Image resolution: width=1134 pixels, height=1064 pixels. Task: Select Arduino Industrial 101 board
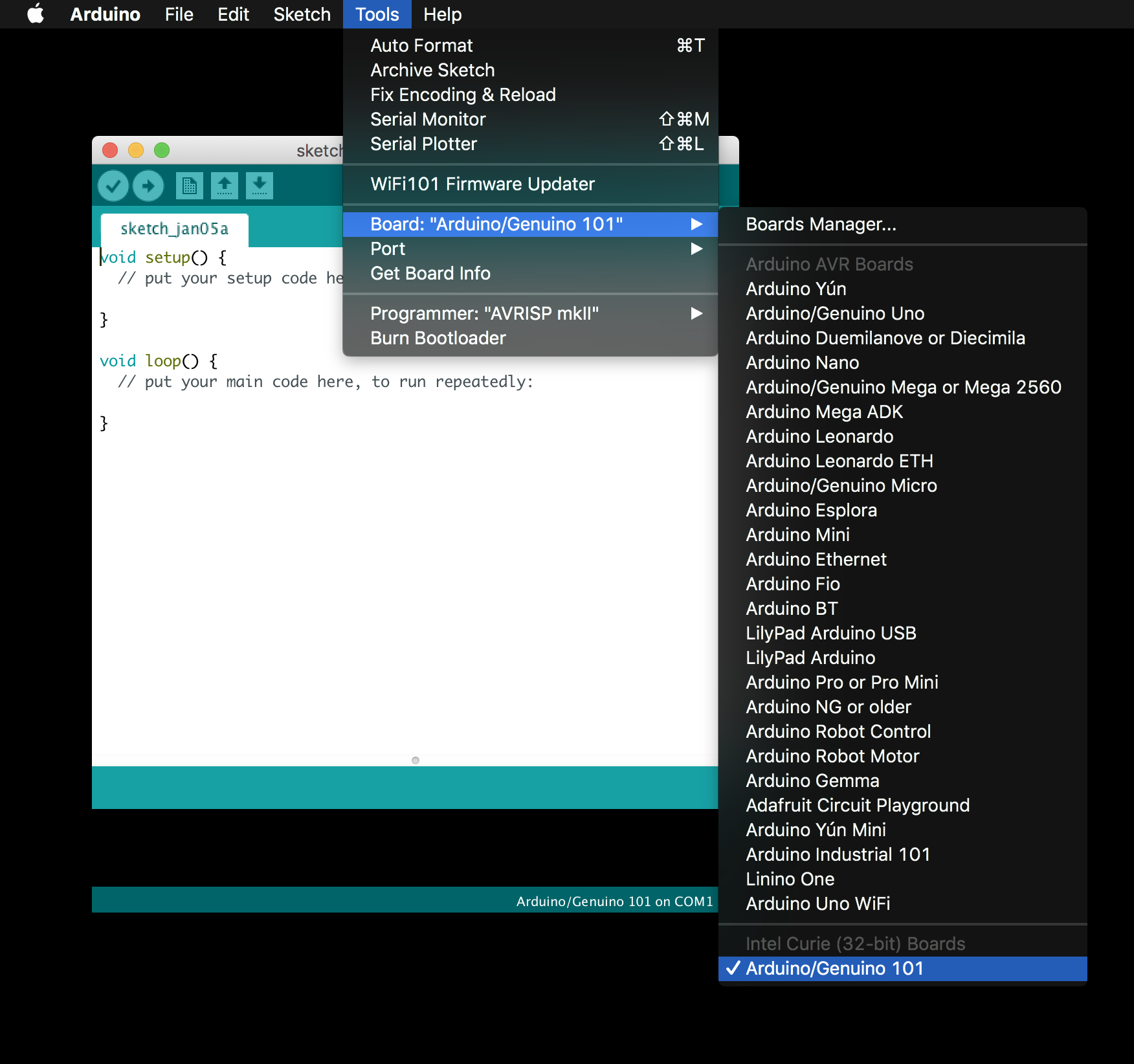(x=903, y=855)
